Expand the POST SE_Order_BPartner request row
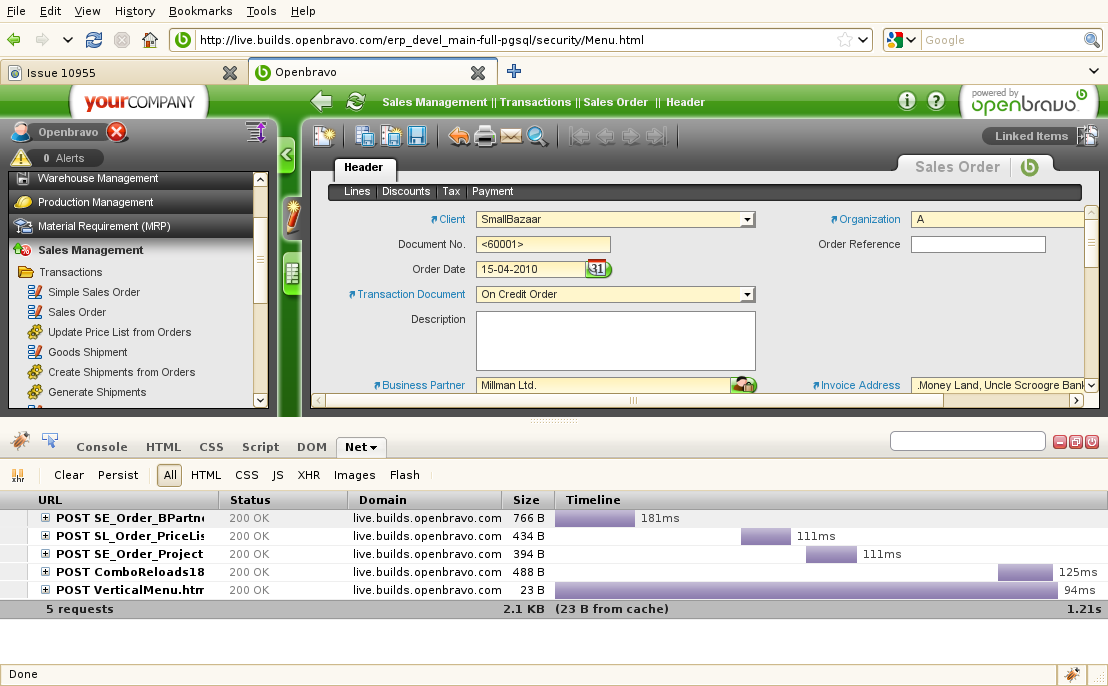This screenshot has width=1108, height=686. (x=45, y=518)
